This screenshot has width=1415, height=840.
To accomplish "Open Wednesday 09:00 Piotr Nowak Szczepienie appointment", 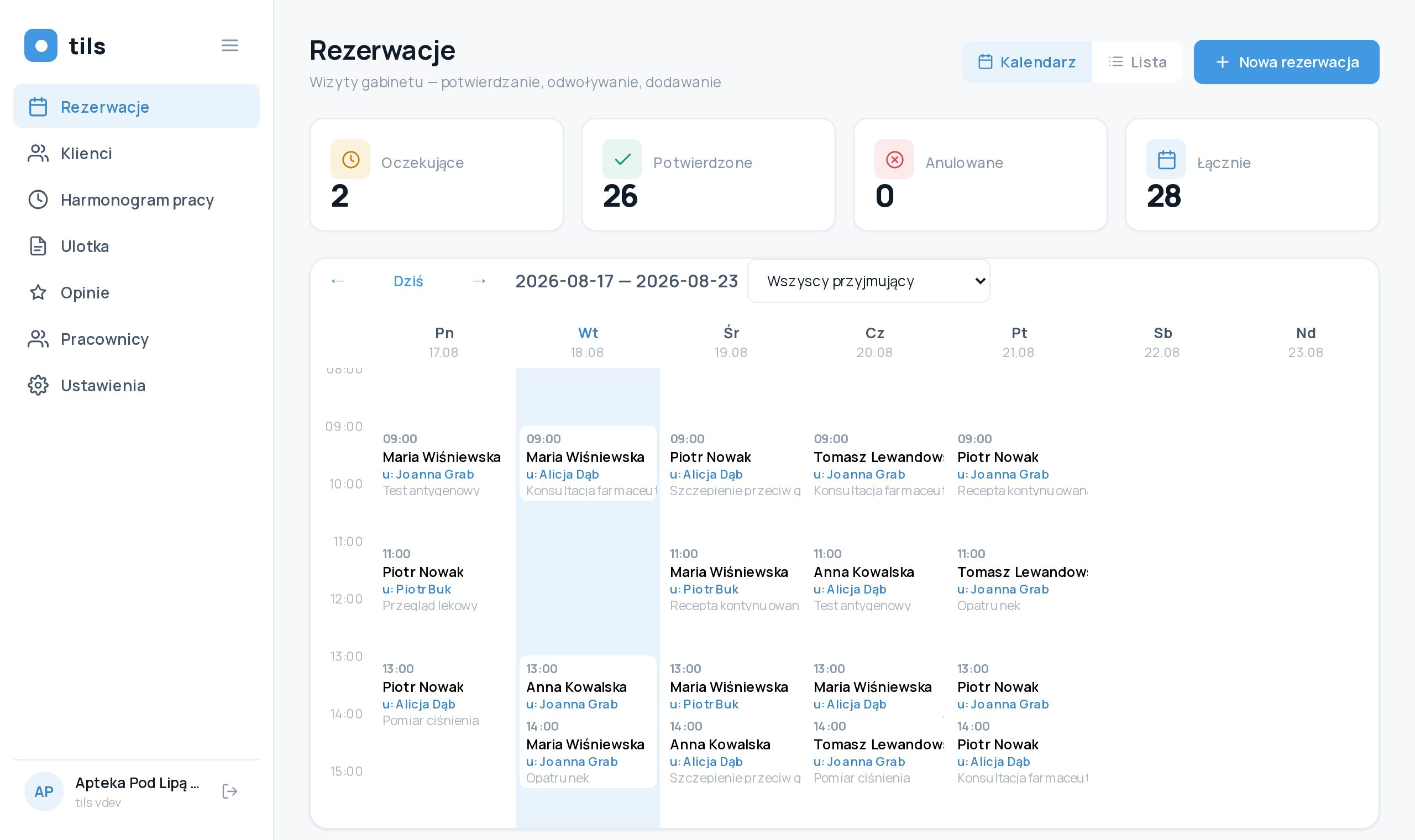I will (x=732, y=463).
